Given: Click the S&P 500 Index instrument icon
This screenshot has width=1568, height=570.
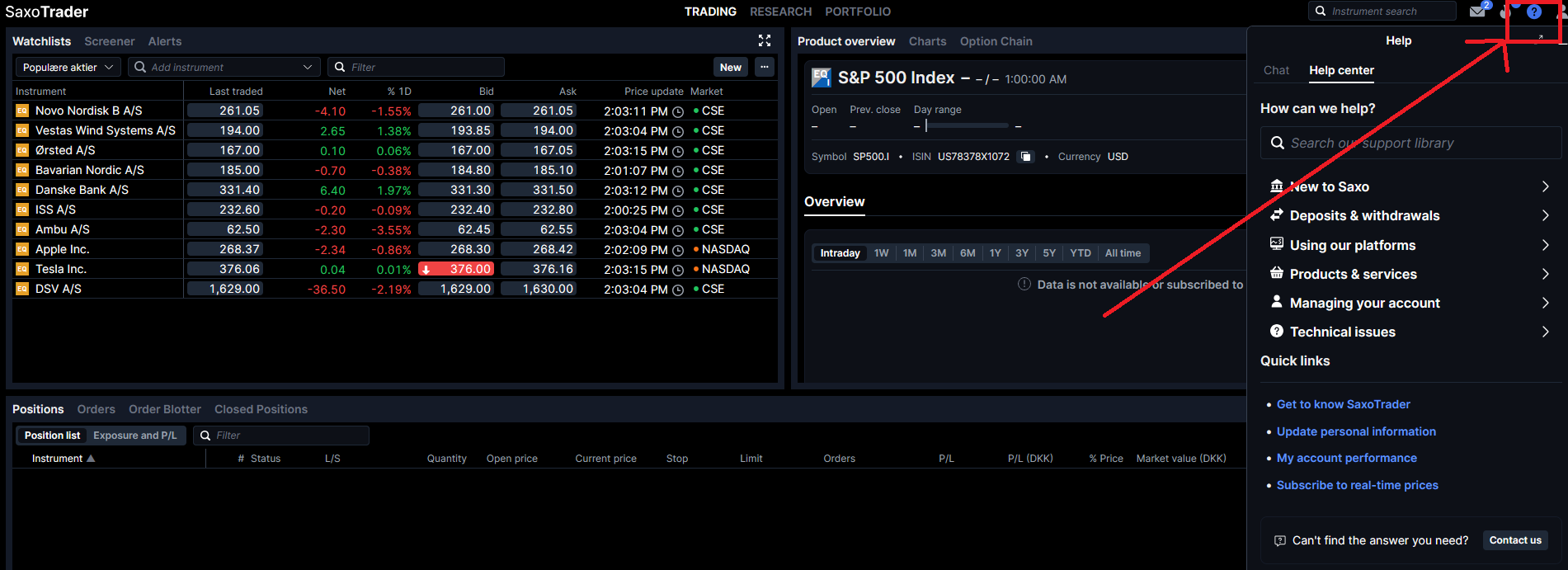Looking at the screenshot, I should click(x=821, y=78).
